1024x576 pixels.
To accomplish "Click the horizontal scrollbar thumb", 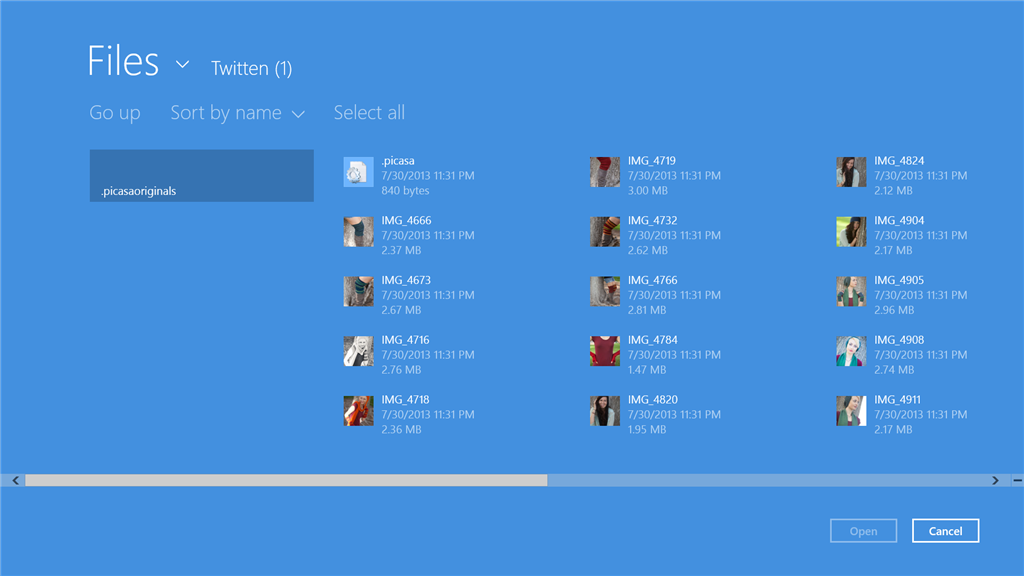I will (x=286, y=480).
